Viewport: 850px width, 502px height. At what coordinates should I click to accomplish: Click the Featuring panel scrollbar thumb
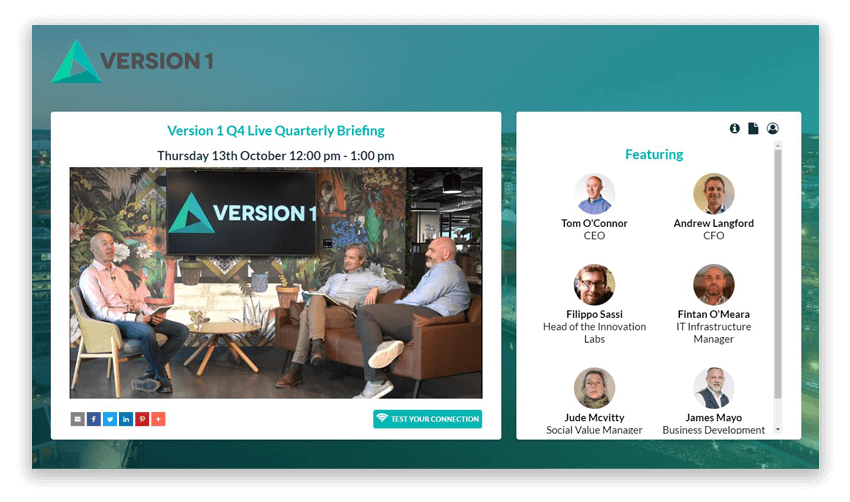(x=778, y=274)
